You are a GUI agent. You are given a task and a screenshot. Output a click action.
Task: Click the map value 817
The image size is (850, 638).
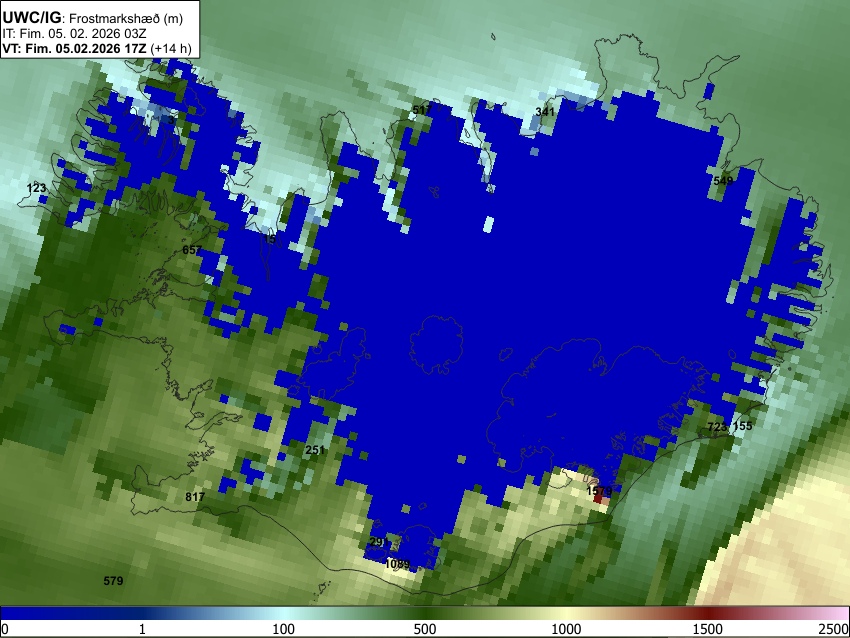pyautogui.click(x=195, y=497)
